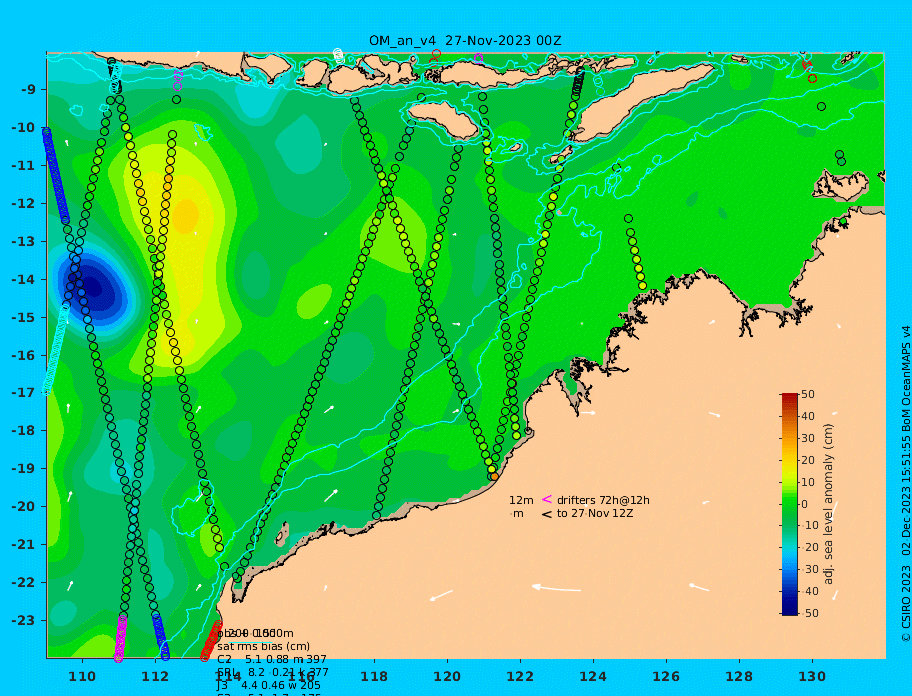Click the sea level anomaly colorbar

click(790, 504)
